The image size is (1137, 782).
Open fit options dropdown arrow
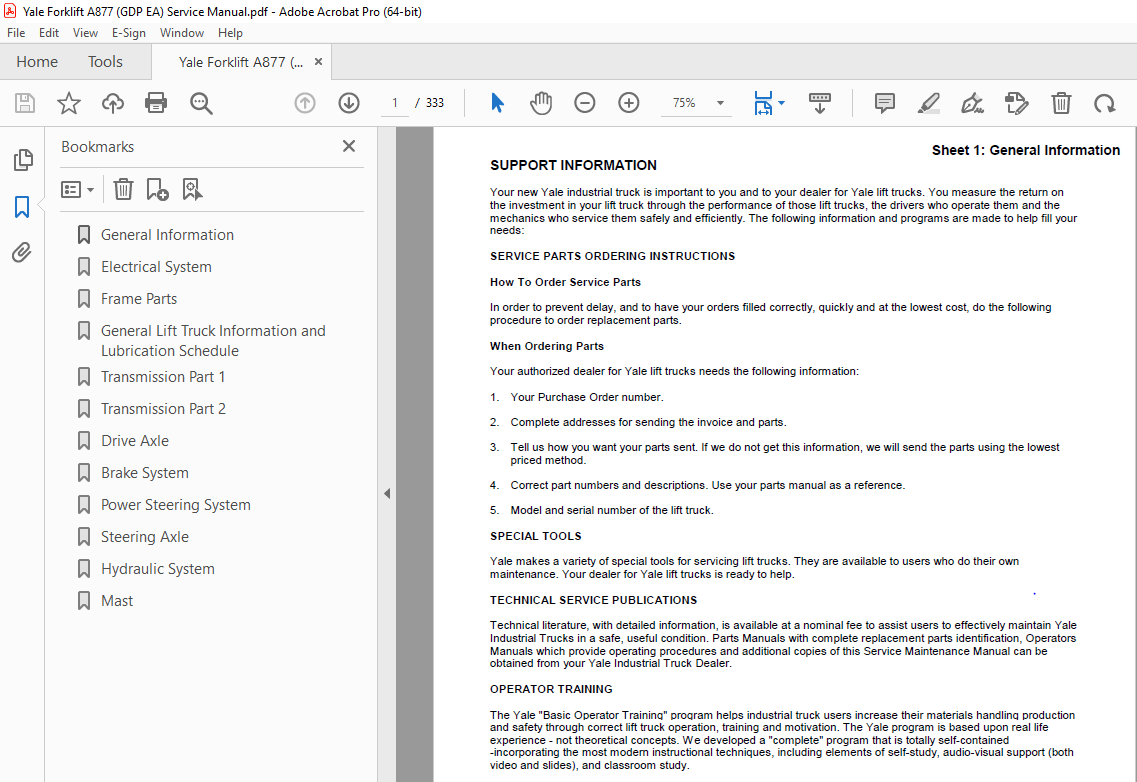coord(781,103)
